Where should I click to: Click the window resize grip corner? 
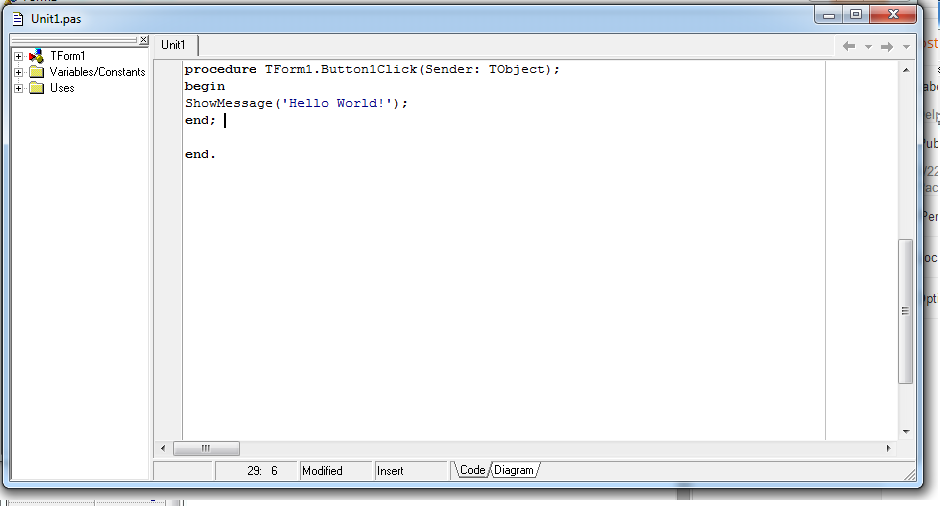point(910,474)
